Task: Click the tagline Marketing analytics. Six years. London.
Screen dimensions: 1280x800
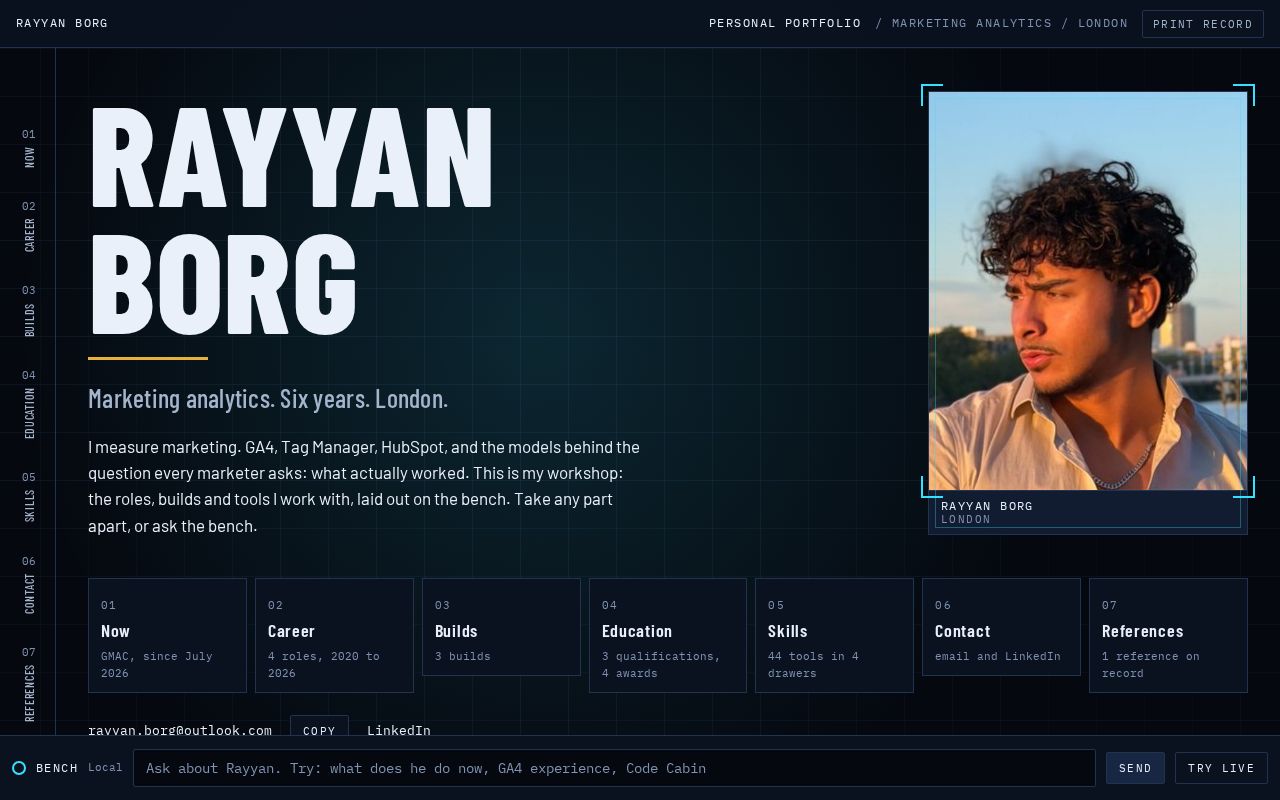Action: point(268,398)
